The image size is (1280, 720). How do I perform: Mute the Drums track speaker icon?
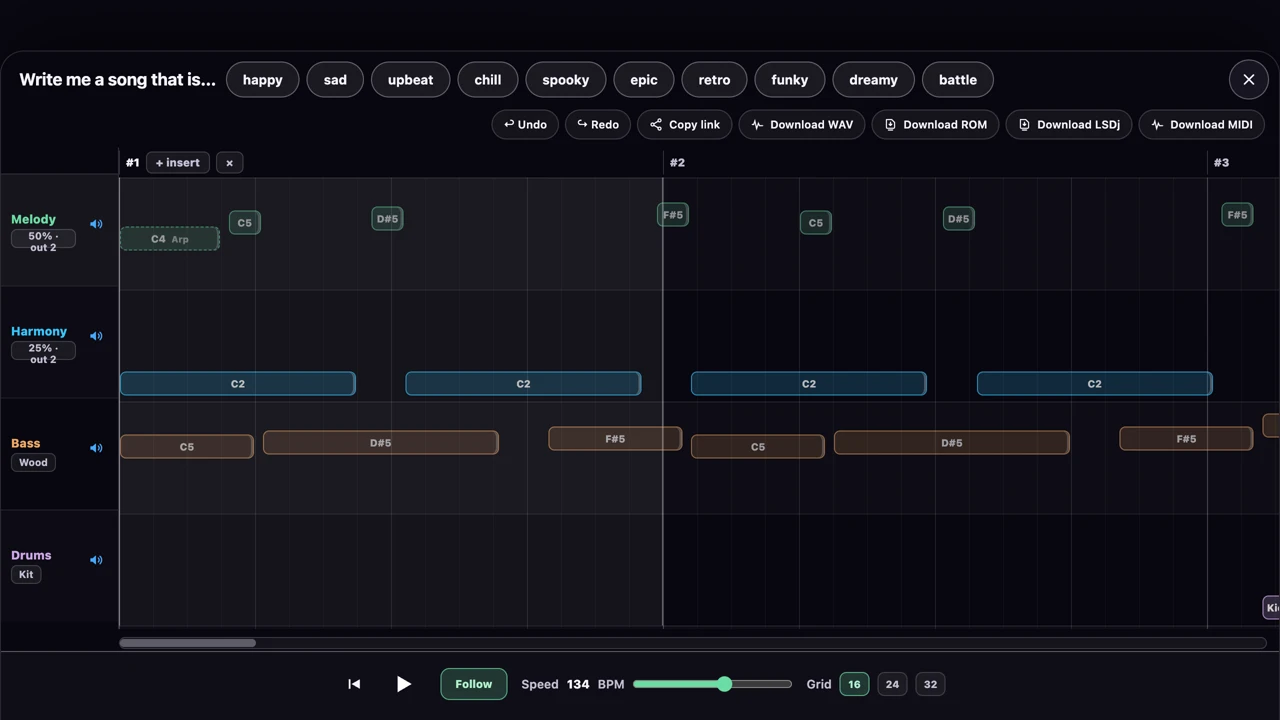pyautogui.click(x=96, y=560)
